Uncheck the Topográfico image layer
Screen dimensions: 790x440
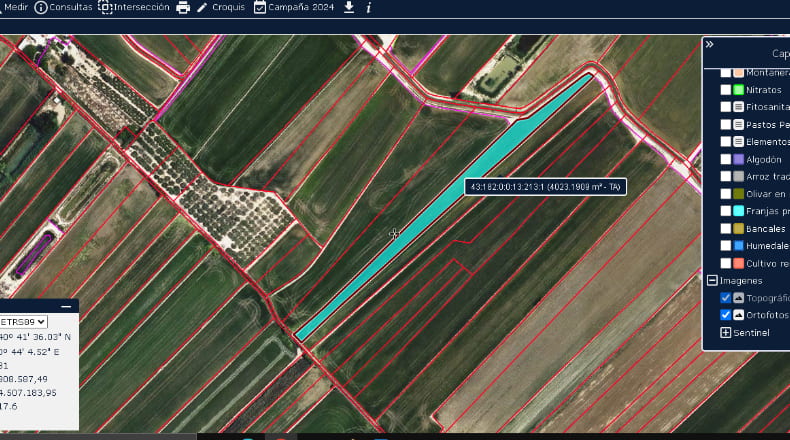coord(726,298)
